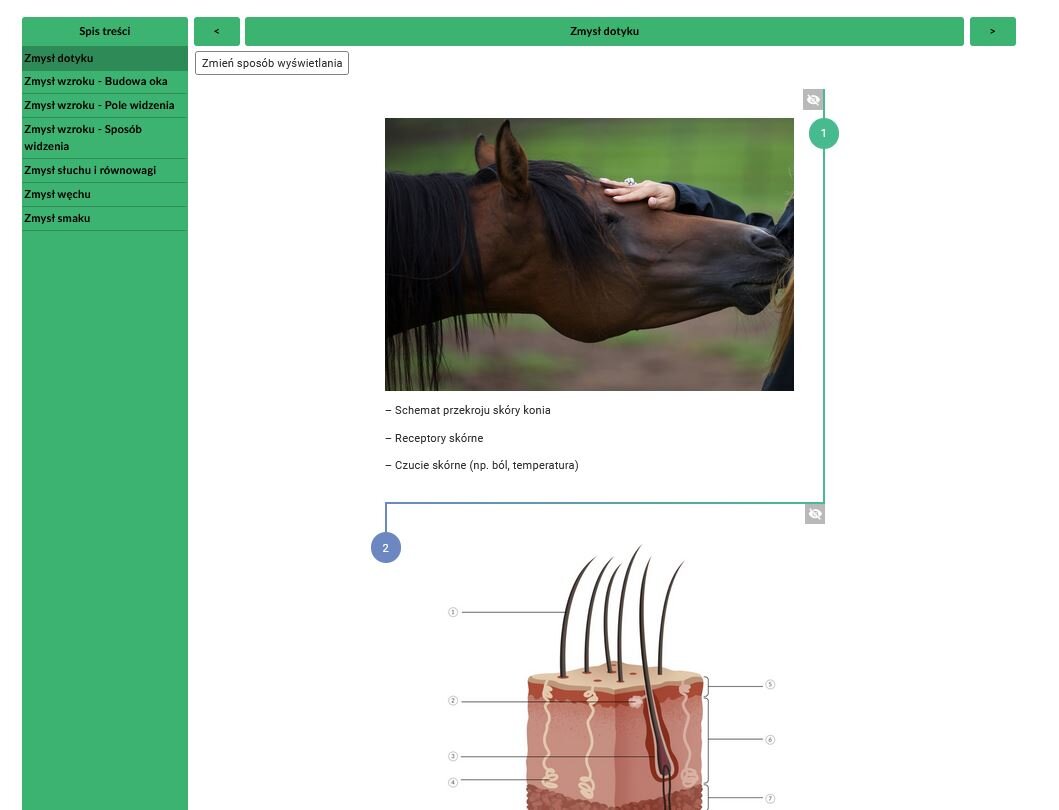Select label 2 on the skin diagram

click(453, 701)
